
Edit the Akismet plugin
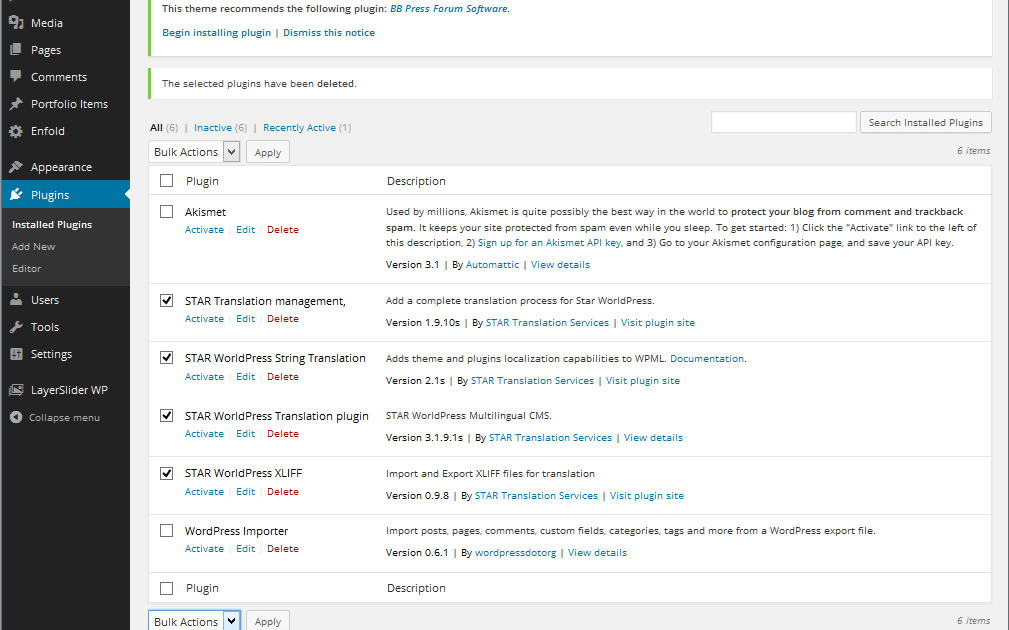245,230
